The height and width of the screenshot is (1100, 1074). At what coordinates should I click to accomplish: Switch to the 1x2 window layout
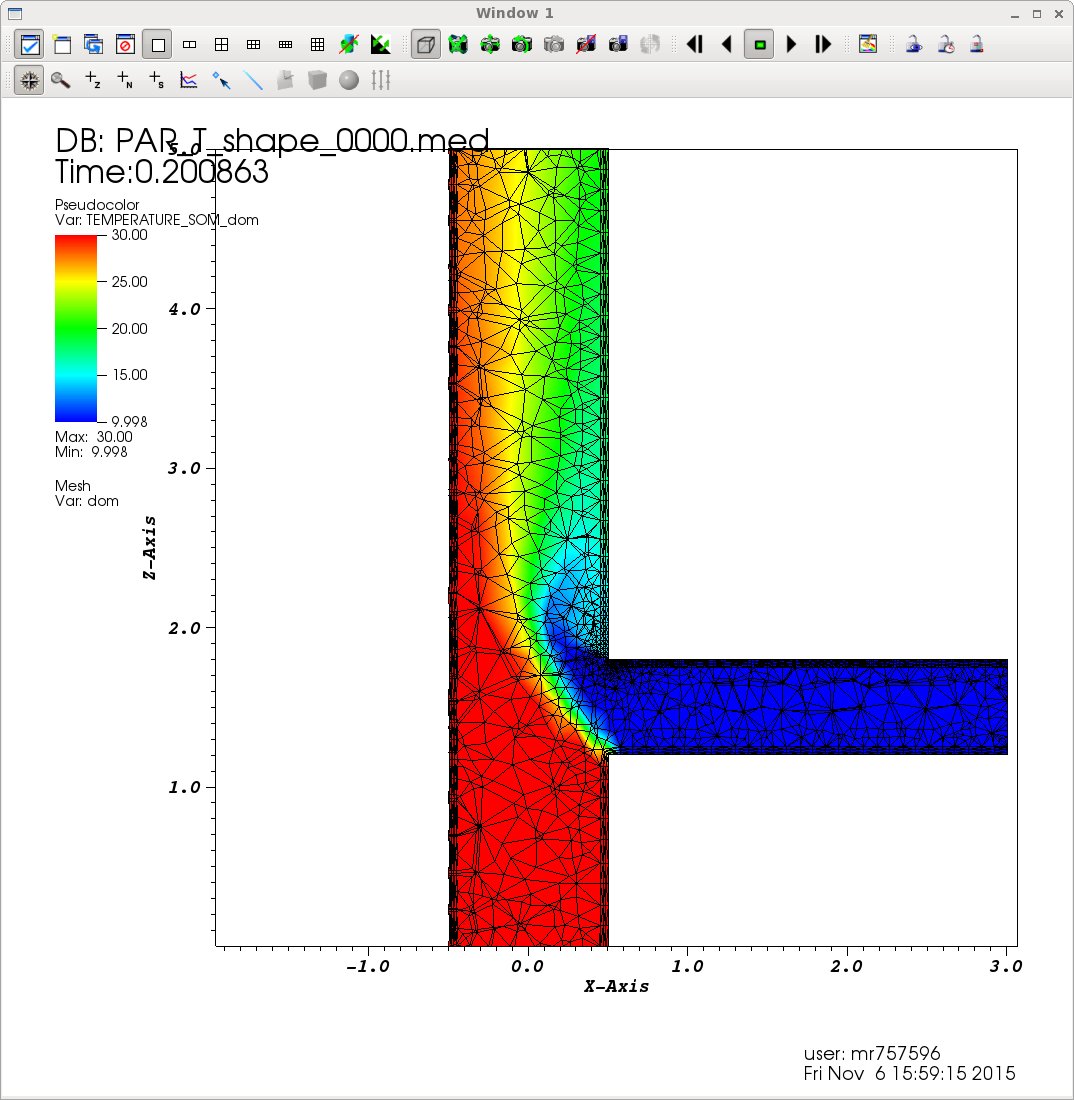pyautogui.click(x=189, y=45)
